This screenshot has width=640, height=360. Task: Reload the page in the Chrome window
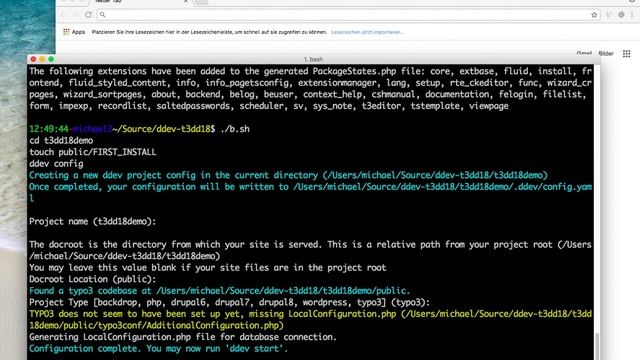click(88, 15)
